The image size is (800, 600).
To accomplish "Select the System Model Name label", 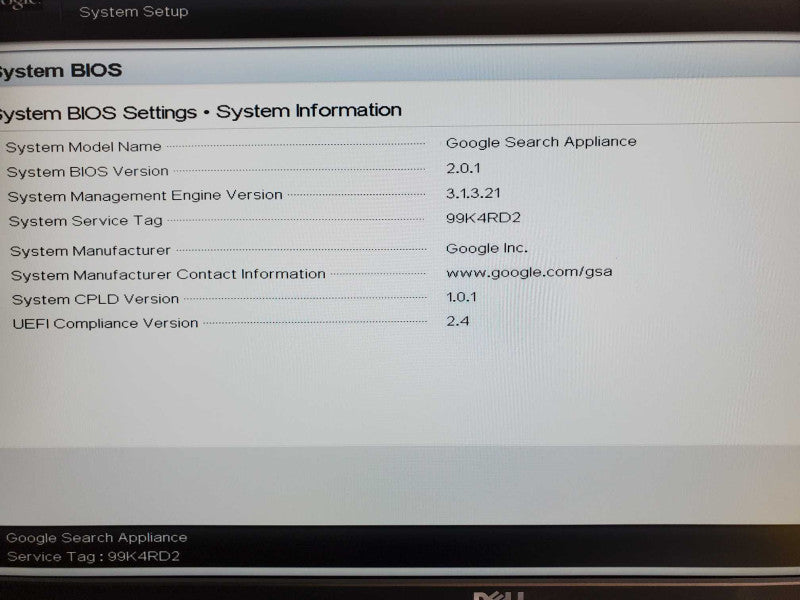I will point(84,147).
